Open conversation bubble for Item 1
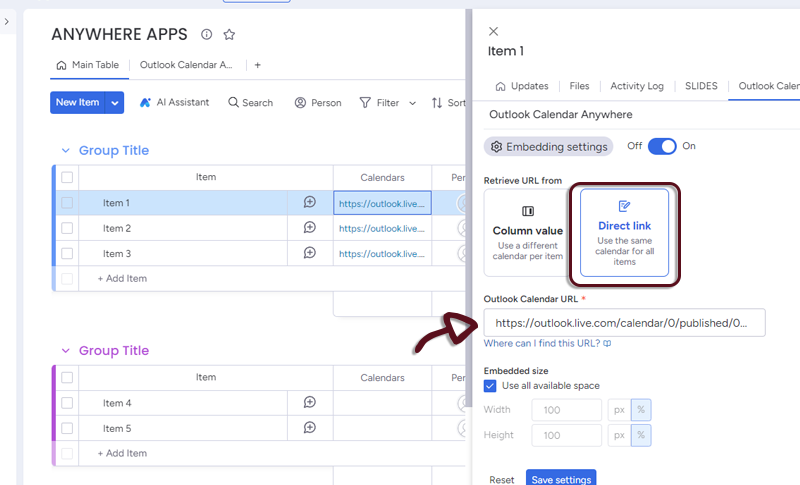The width and height of the screenshot is (800, 485). 309,202
